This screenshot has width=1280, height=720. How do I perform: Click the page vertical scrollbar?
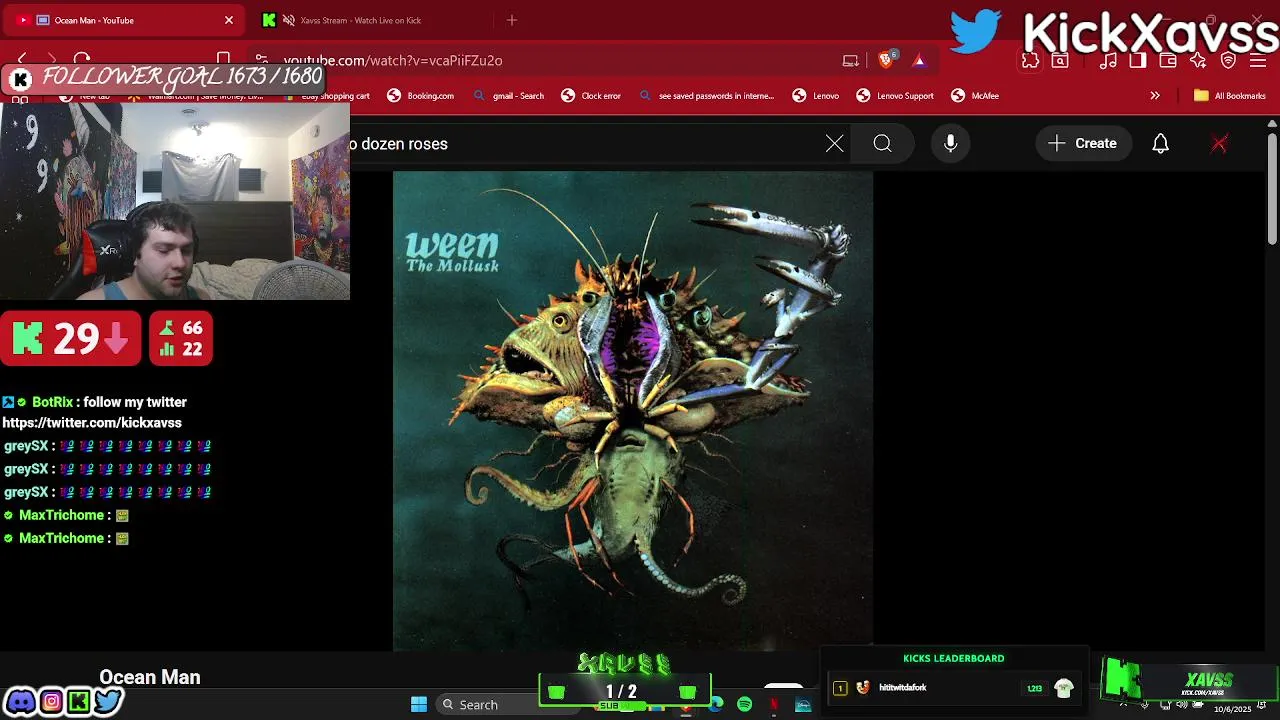[1272, 188]
